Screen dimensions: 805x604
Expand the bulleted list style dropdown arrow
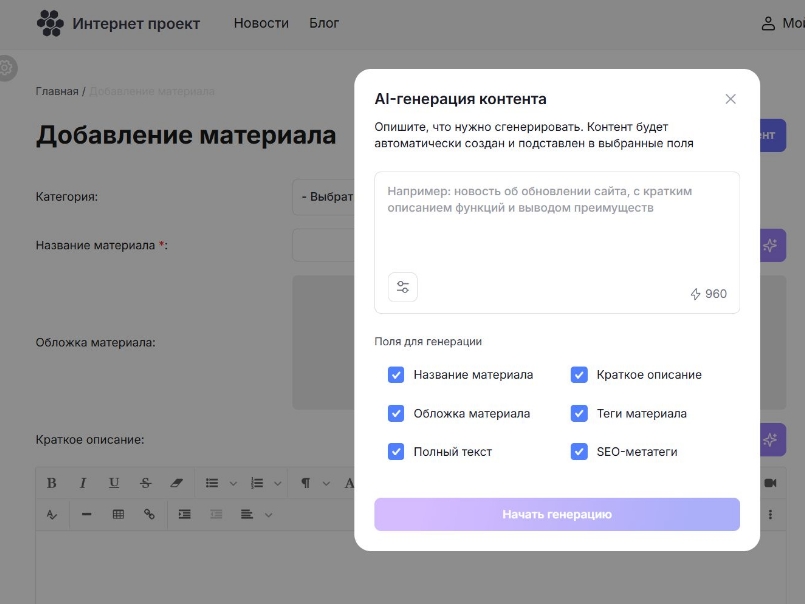(233, 483)
